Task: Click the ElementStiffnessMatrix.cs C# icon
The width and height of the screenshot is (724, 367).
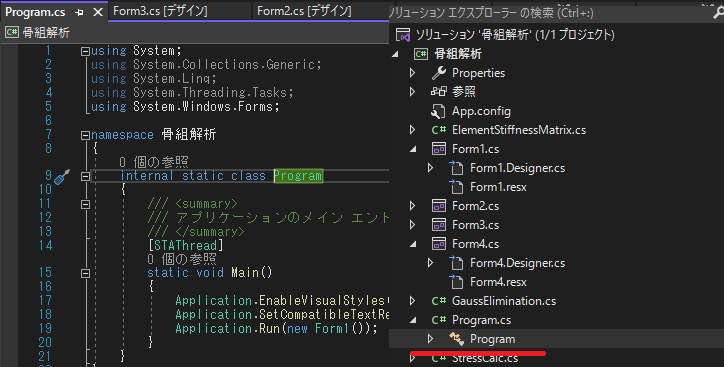Action: 439,130
